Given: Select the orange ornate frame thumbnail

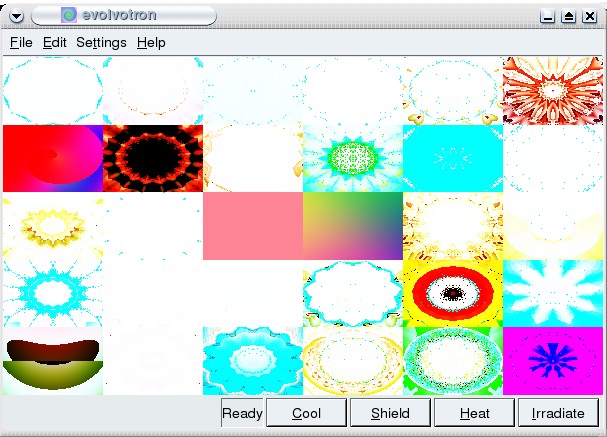Looking at the screenshot, I should pyautogui.click(x=453, y=226).
